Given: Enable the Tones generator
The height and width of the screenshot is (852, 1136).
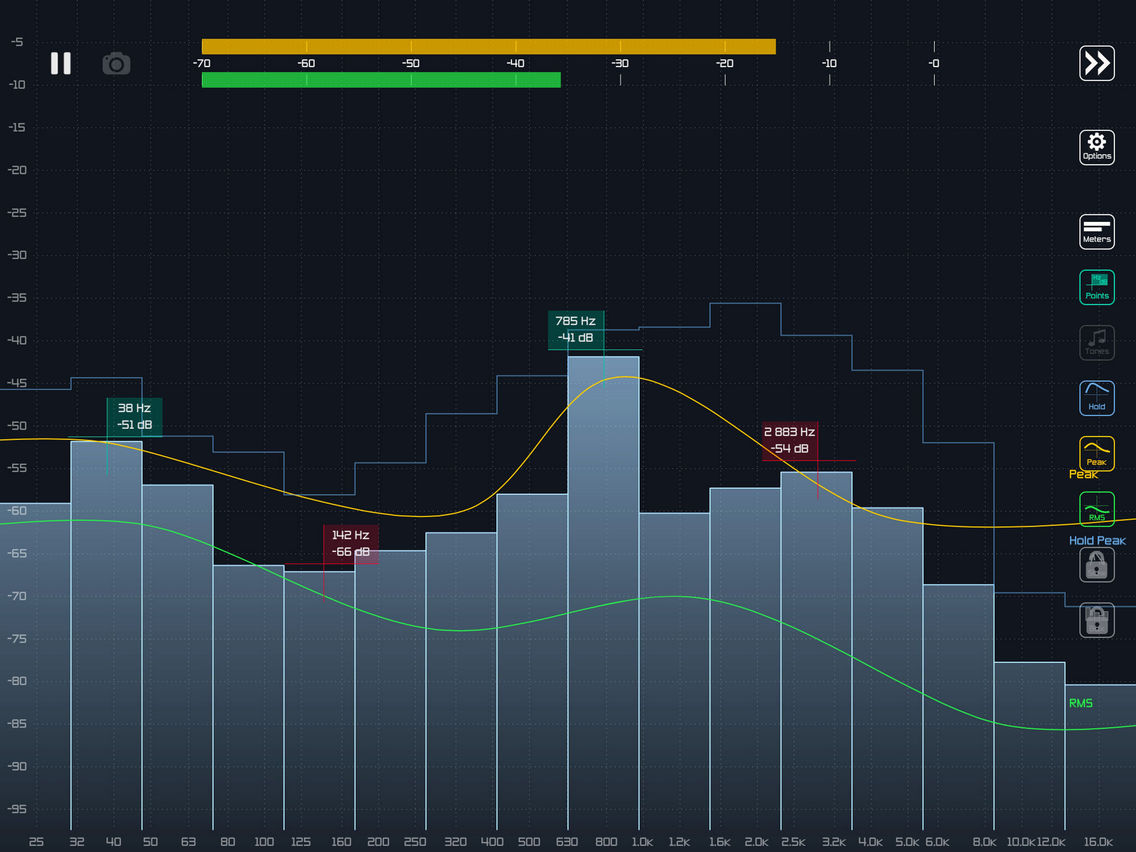Looking at the screenshot, I should pyautogui.click(x=1097, y=343).
